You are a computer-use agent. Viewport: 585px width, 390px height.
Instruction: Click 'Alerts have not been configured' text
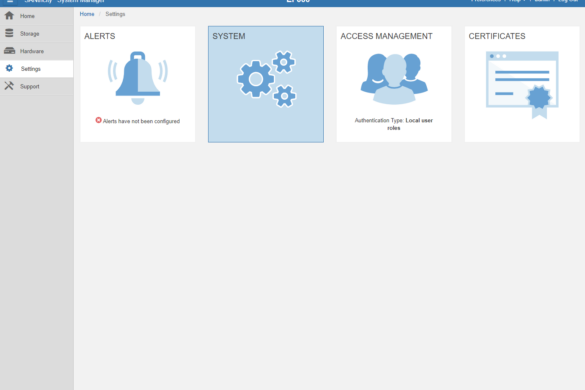pos(141,121)
